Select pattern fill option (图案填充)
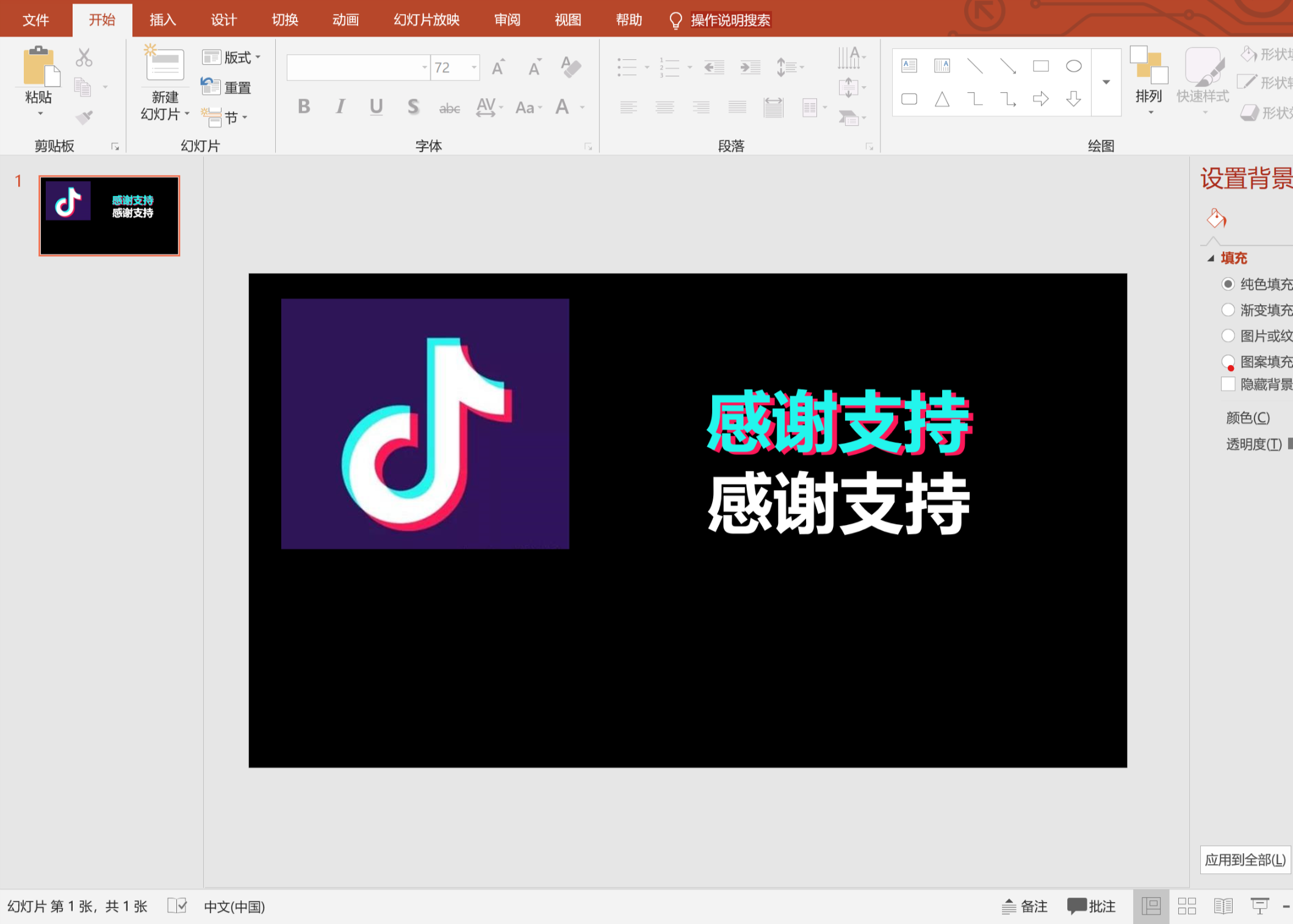This screenshot has height=924, width=1293. (x=1228, y=361)
